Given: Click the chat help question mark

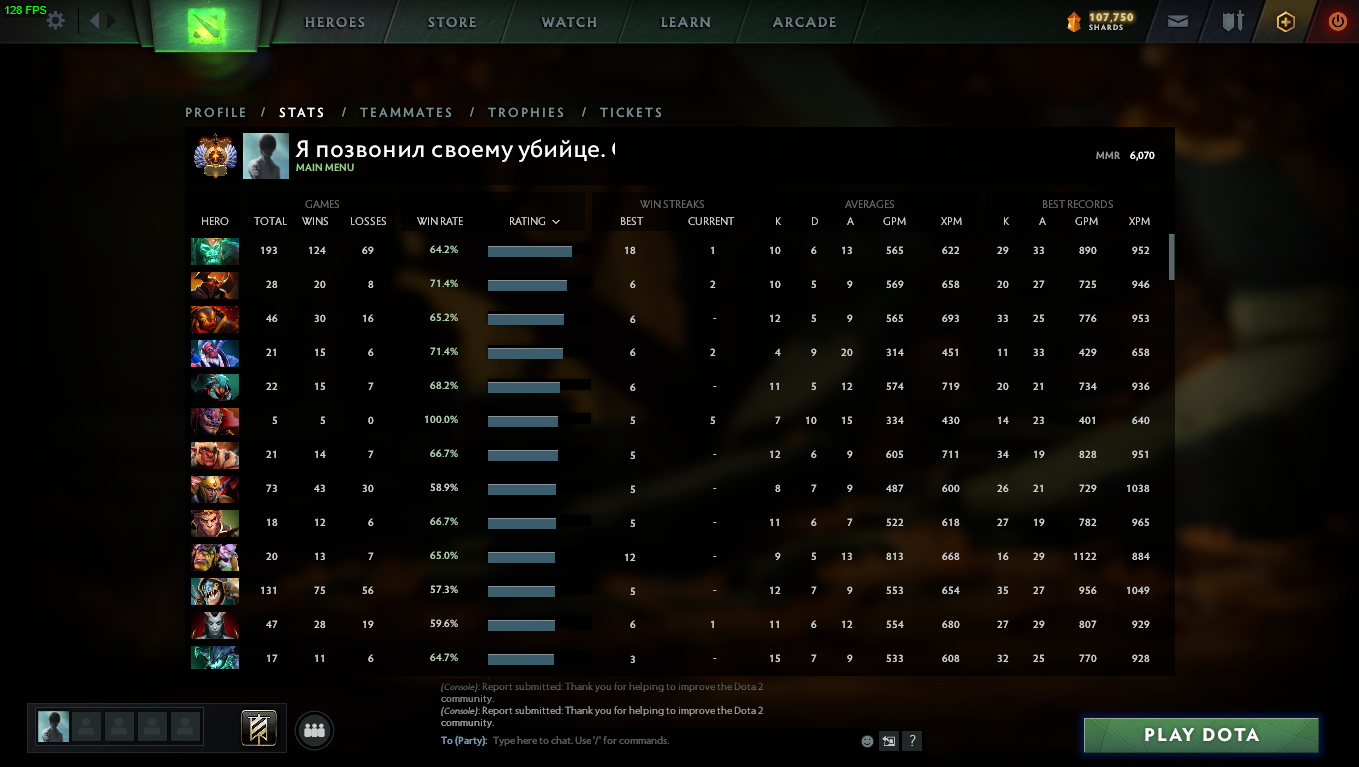Looking at the screenshot, I should (912, 741).
